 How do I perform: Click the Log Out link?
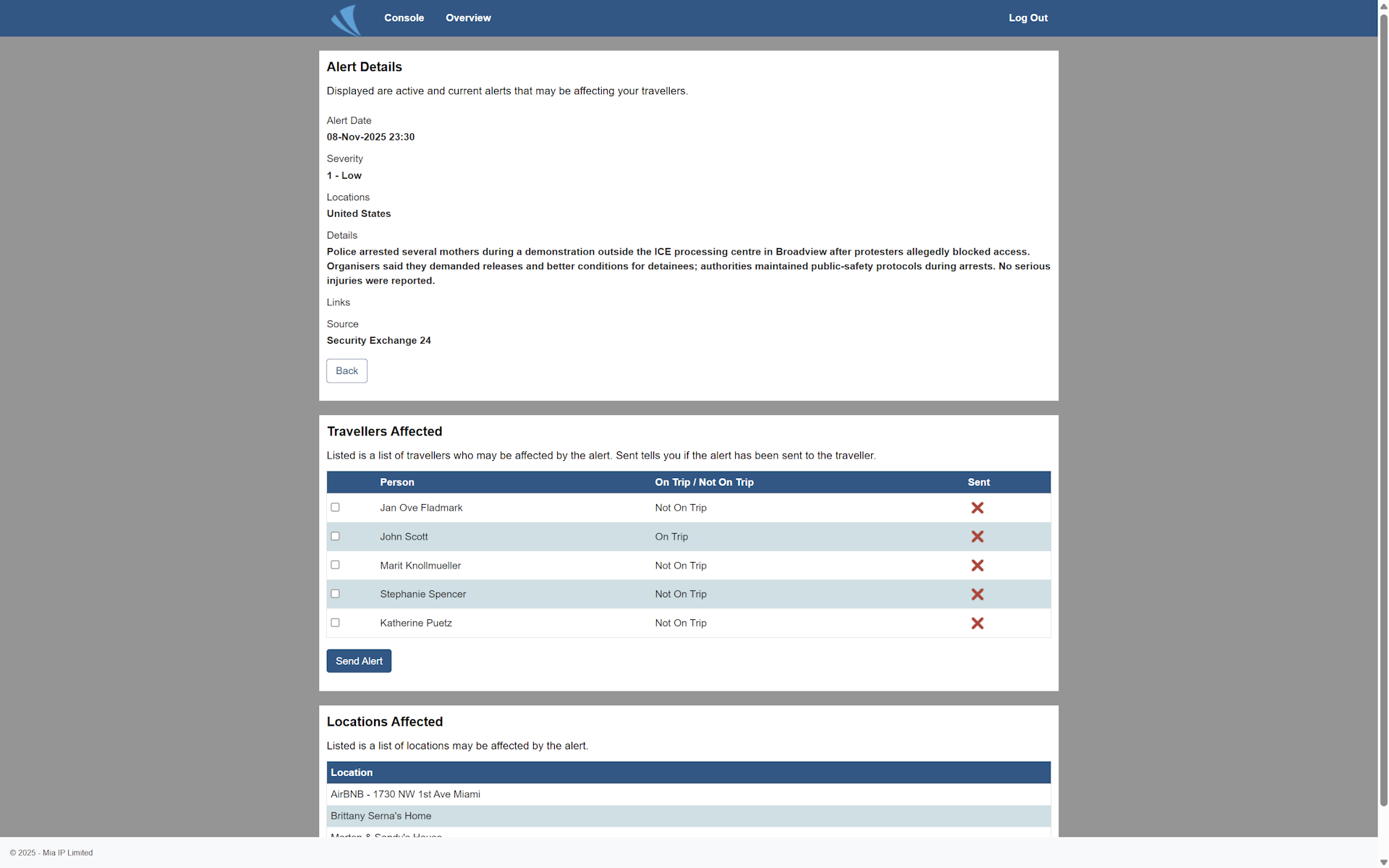[x=1028, y=17]
